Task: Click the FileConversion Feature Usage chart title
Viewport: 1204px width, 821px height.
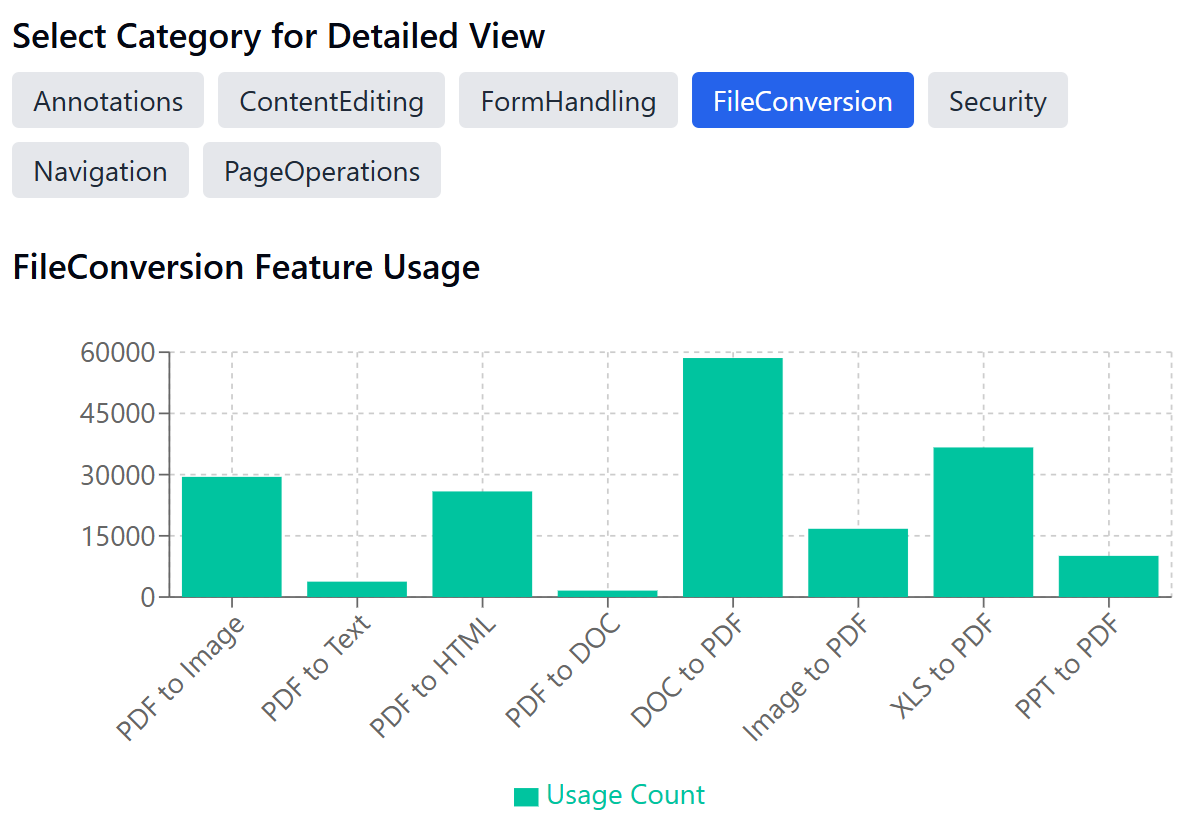Action: coord(246,267)
